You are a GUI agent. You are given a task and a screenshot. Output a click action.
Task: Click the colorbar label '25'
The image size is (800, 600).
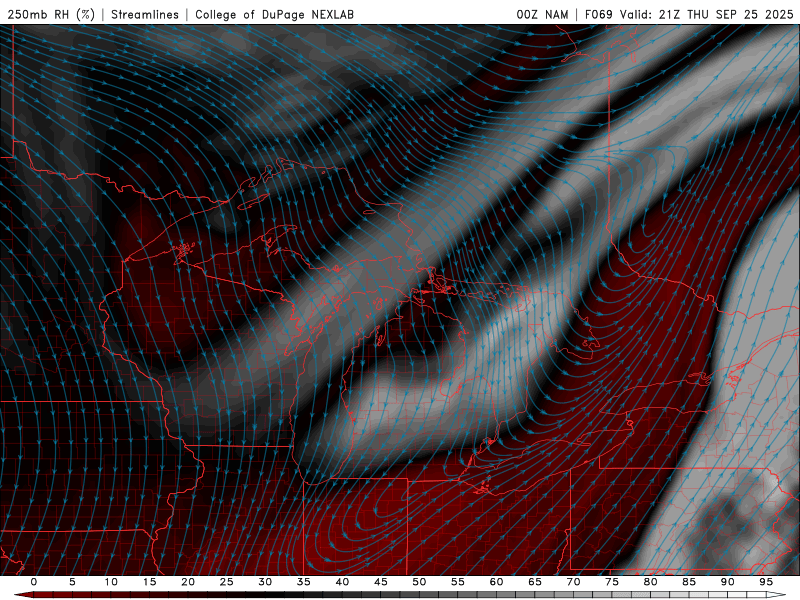pos(226,582)
